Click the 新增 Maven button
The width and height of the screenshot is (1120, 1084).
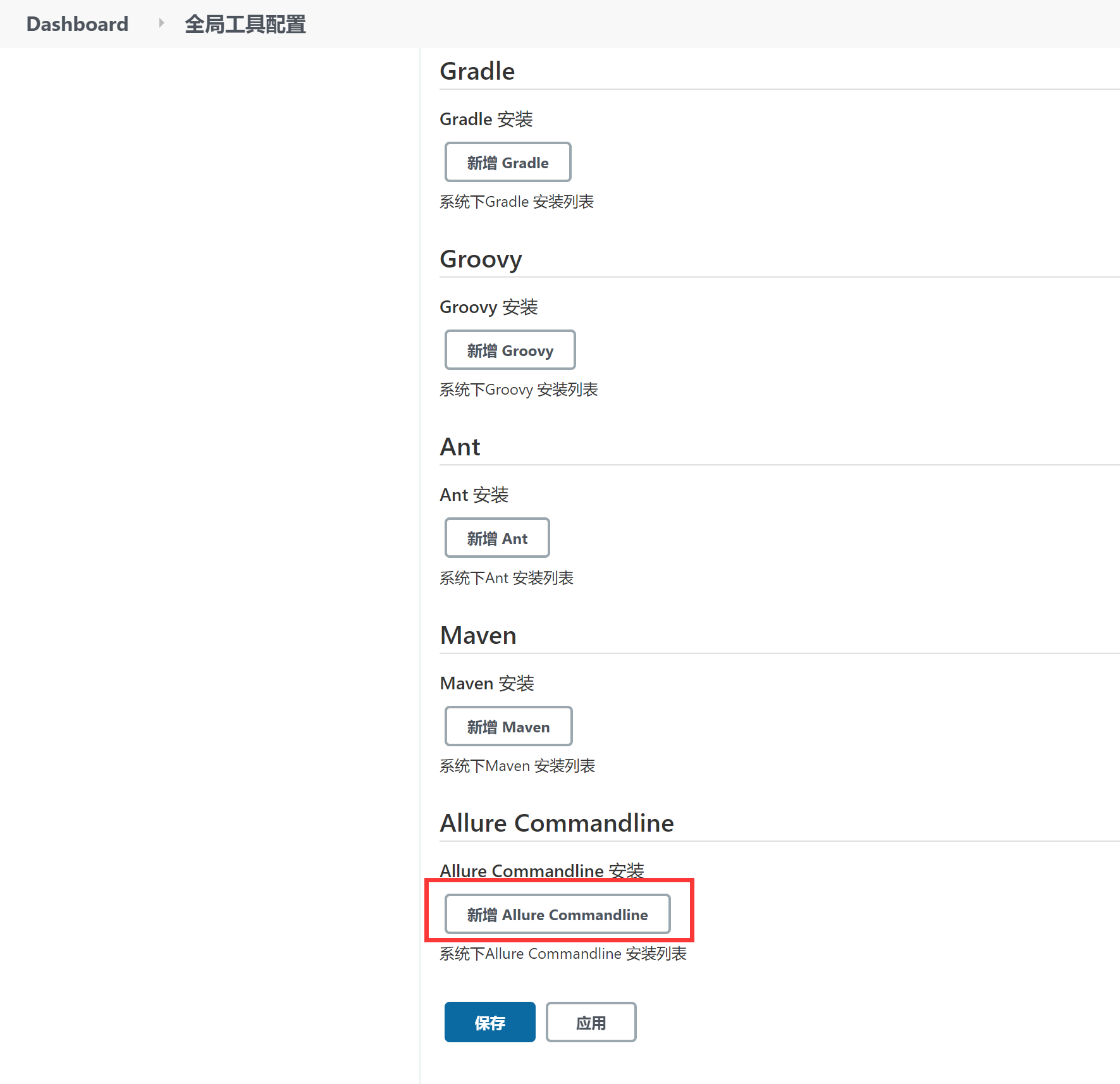[508, 727]
